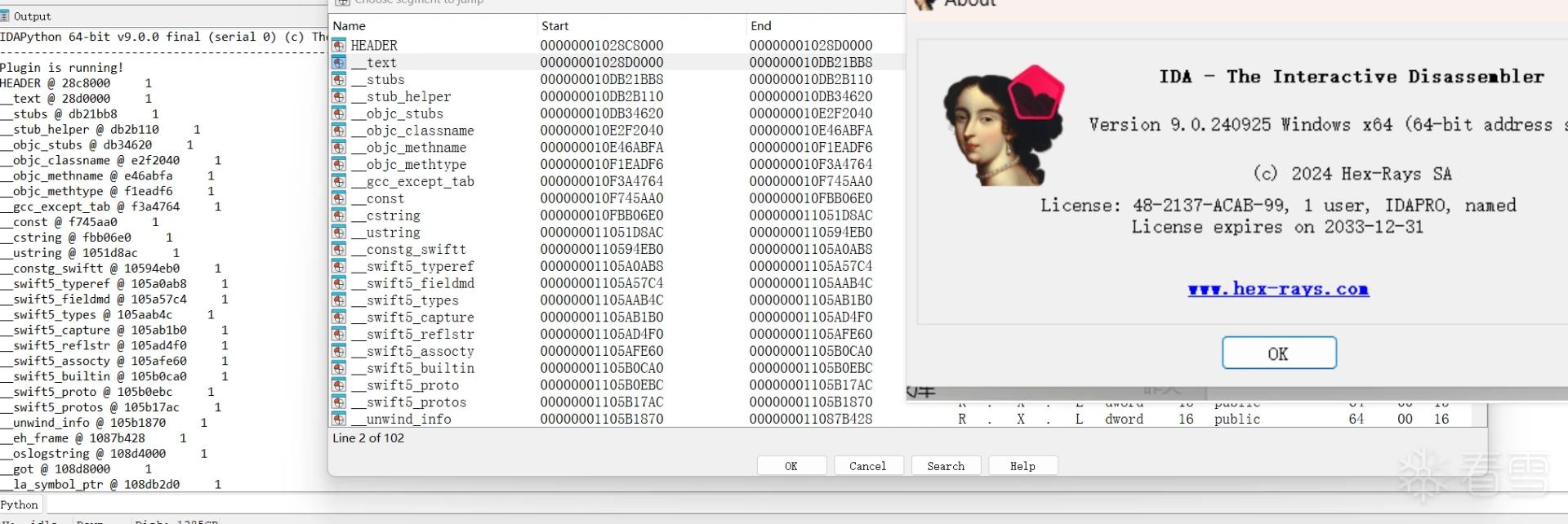Viewport: 1568px width, 524px height.
Task: Click the segment icon for __swift5_typeref row
Action: pyautogui.click(x=338, y=266)
